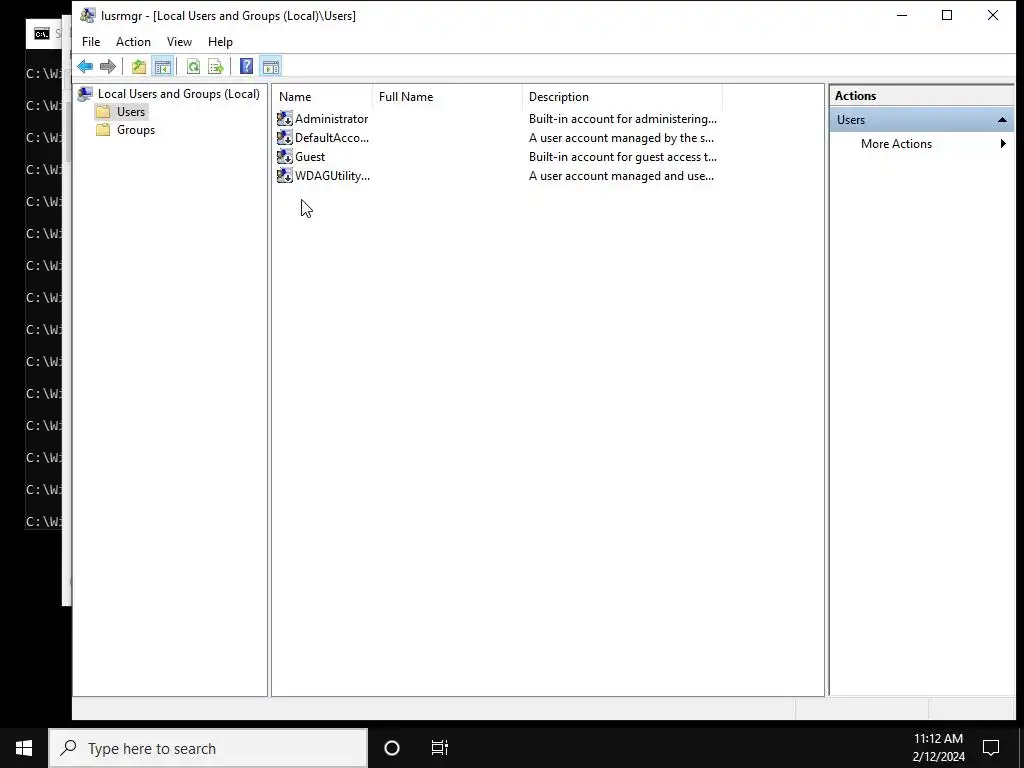Open the notification center icon
Screen dimensions: 1024x768
click(991, 748)
